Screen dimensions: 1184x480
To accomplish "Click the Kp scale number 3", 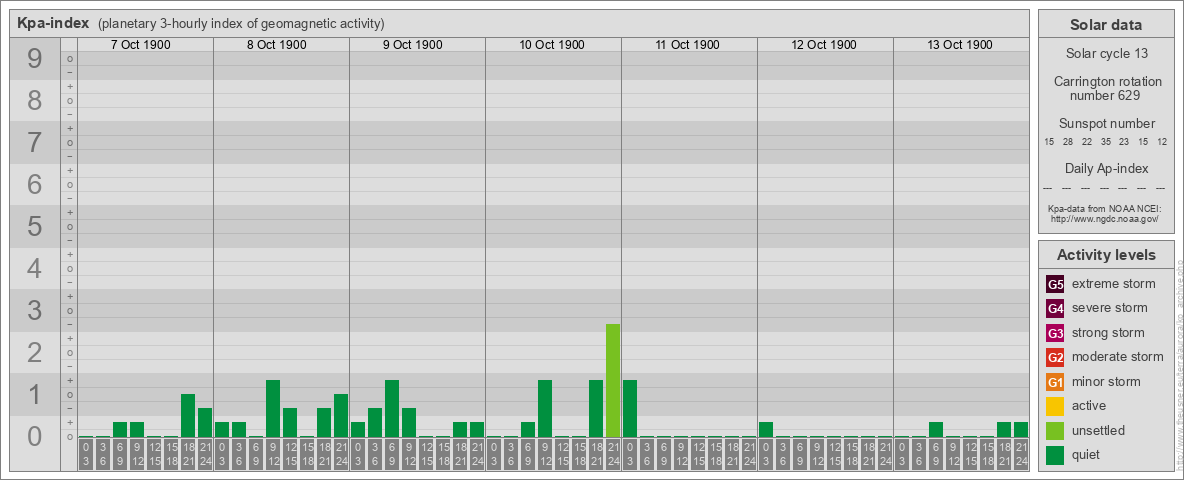I will [x=35, y=310].
